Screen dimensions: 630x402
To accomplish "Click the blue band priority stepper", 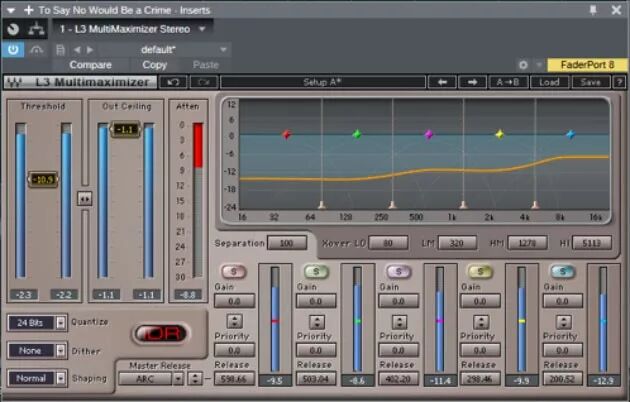I will [x=564, y=322].
